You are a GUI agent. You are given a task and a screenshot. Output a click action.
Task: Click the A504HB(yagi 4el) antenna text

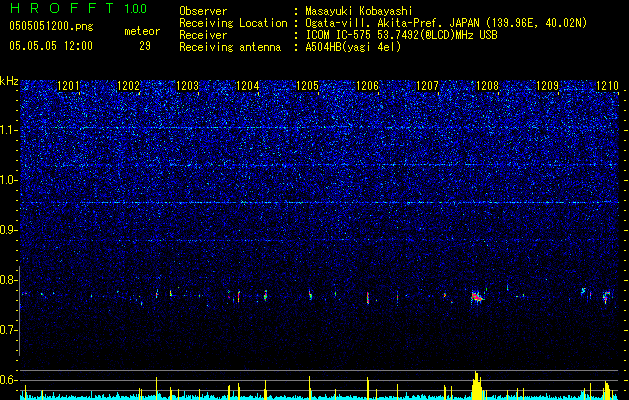tap(353, 47)
